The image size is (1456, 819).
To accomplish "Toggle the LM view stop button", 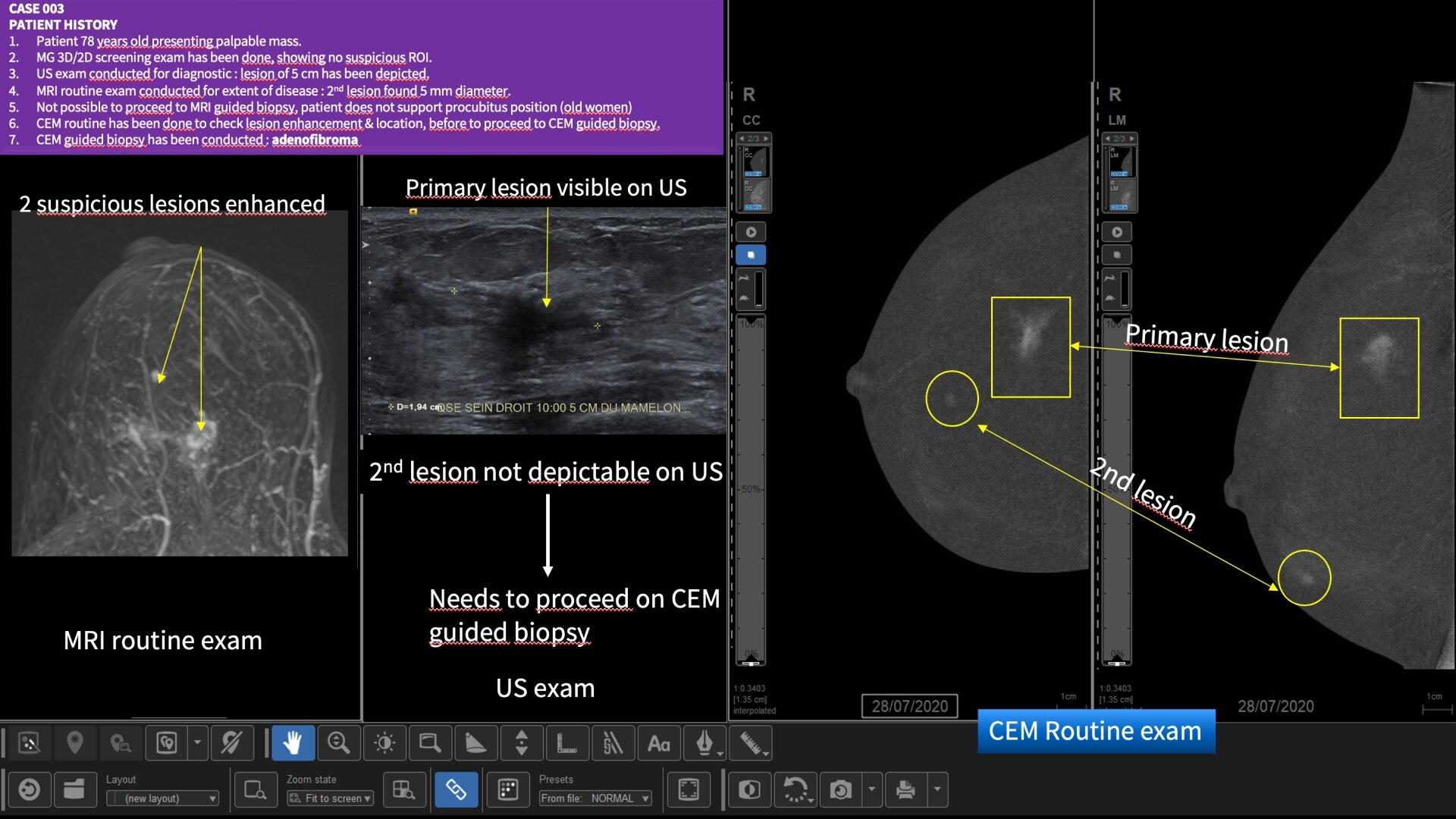I will 1116,255.
